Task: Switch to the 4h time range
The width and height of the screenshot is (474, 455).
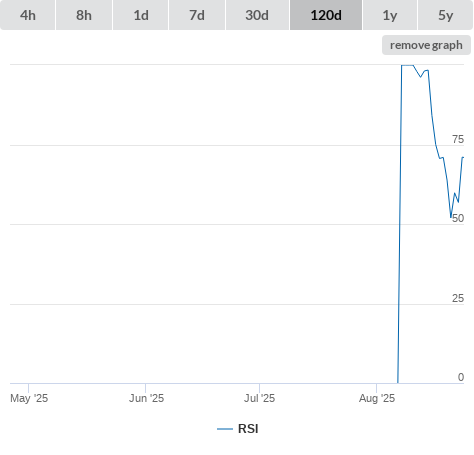Action: pos(28,15)
